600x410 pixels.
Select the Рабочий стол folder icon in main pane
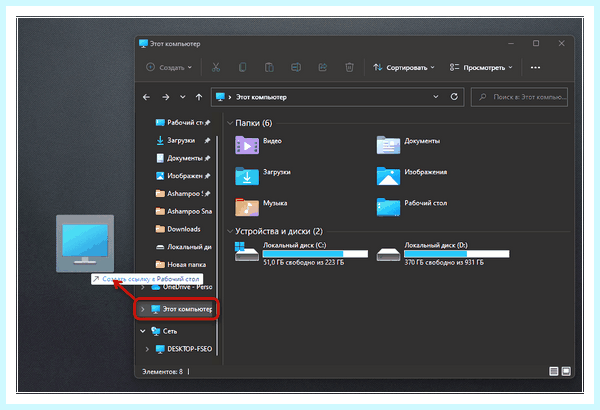tap(388, 207)
